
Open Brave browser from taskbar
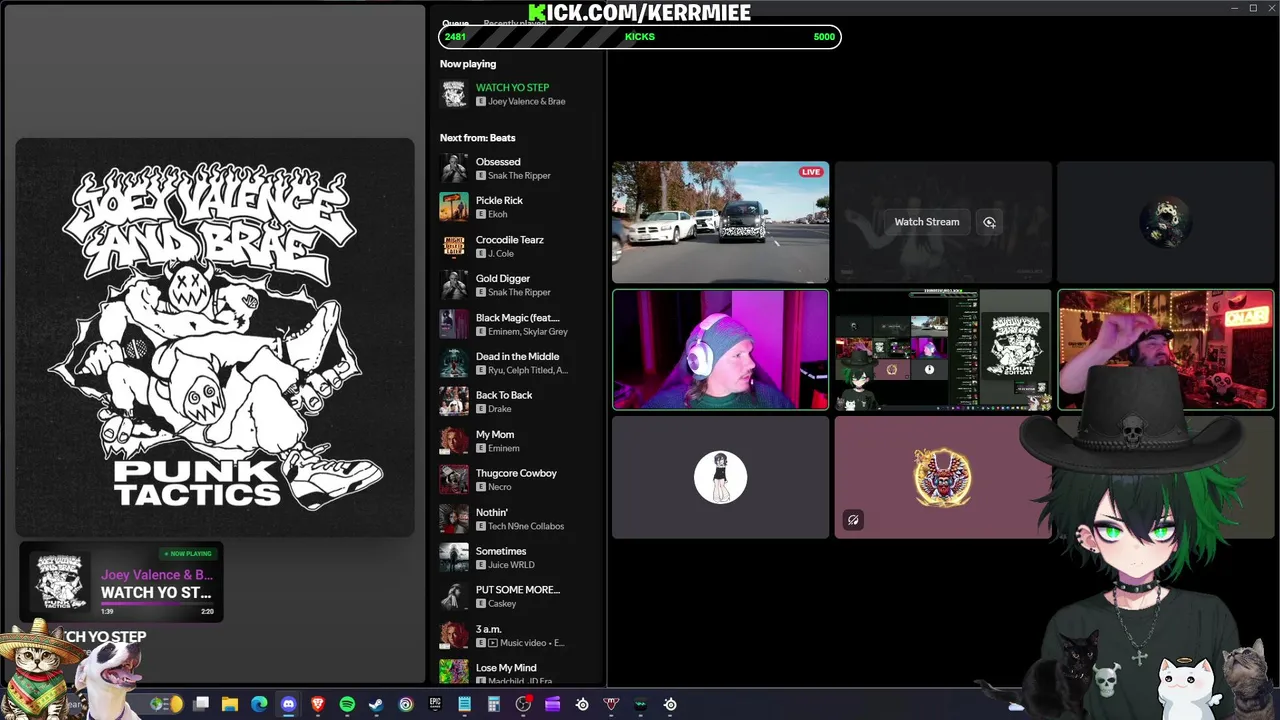(x=318, y=704)
